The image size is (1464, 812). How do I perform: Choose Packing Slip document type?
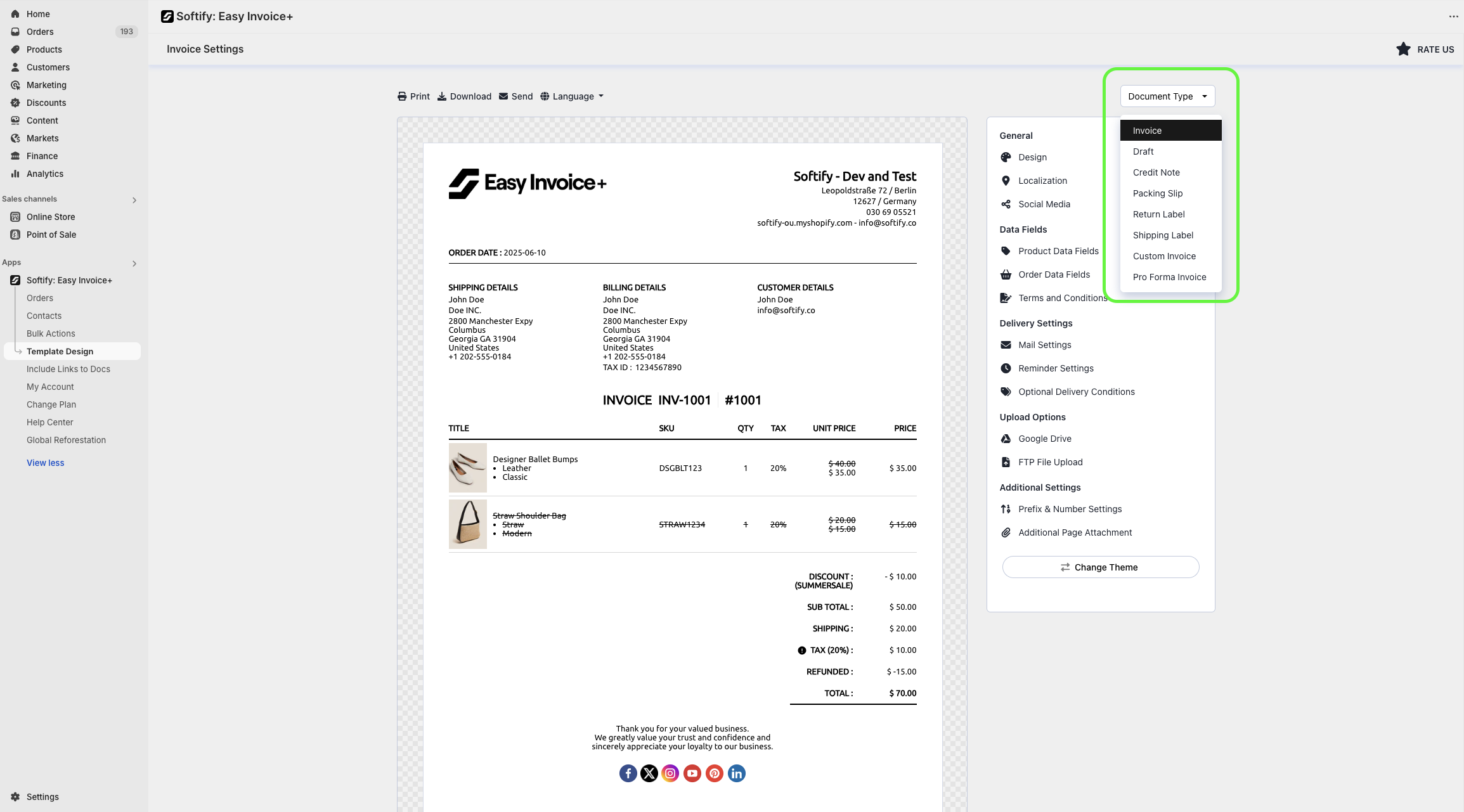coord(1157,193)
